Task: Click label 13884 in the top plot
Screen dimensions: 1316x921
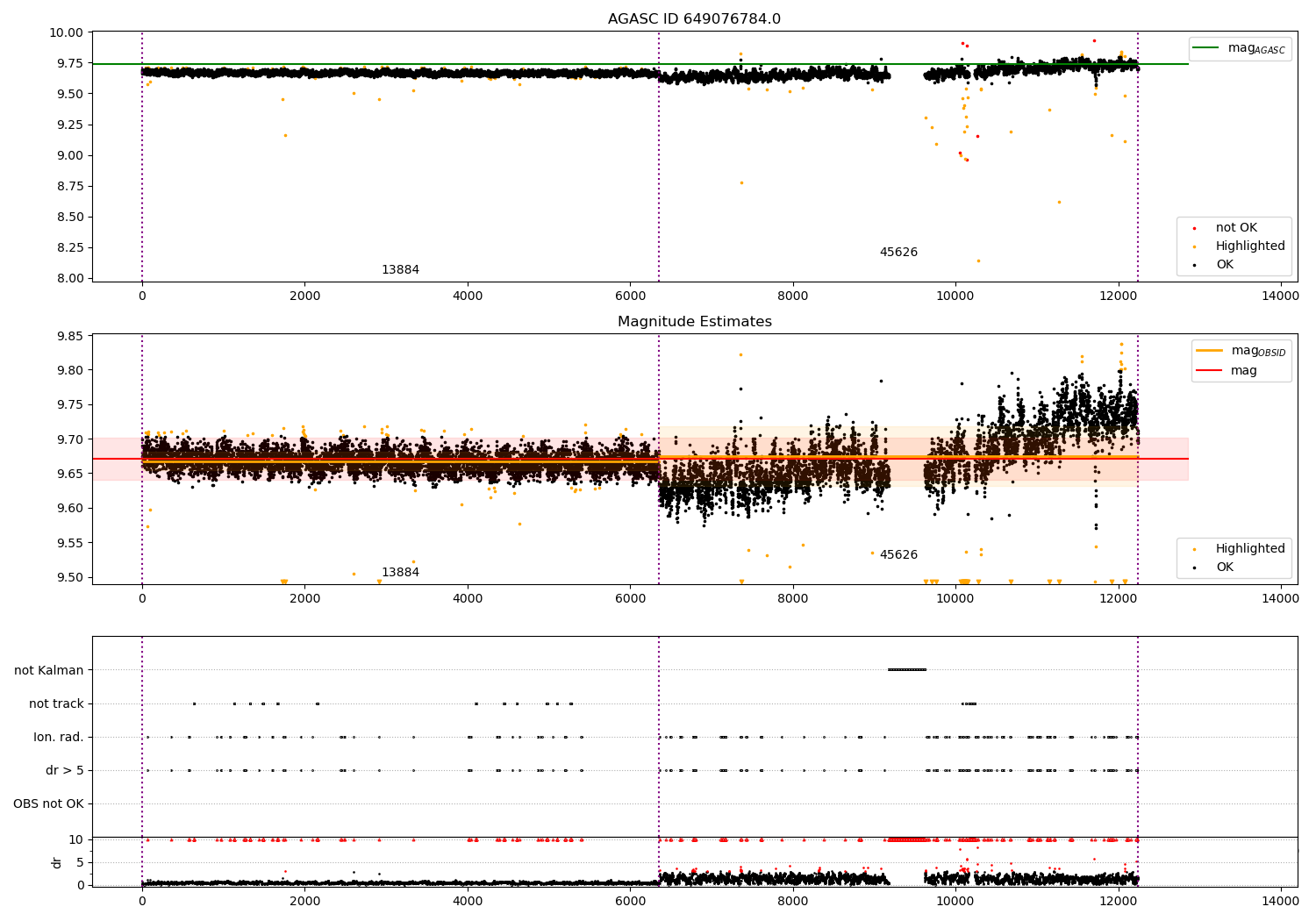Action: click(x=400, y=270)
